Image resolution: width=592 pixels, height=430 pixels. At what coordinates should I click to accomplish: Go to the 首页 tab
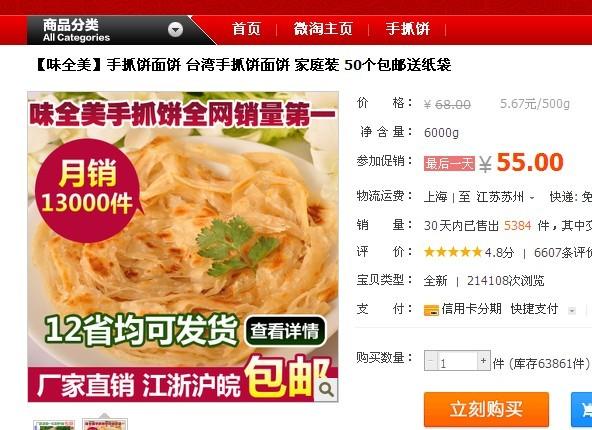pos(246,29)
